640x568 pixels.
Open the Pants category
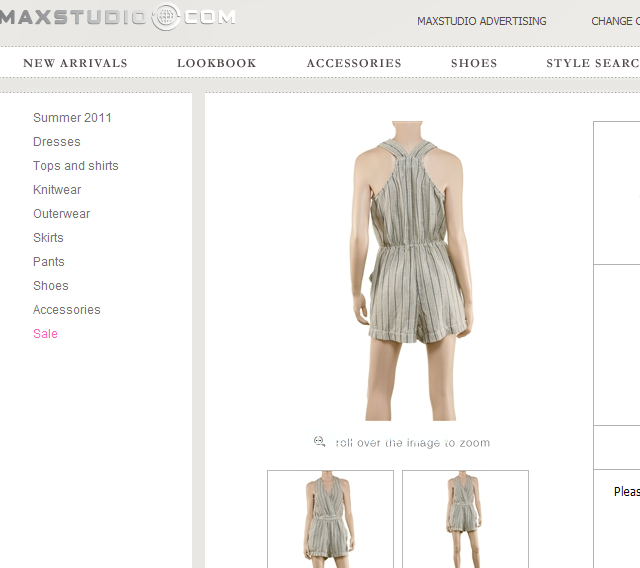(49, 262)
